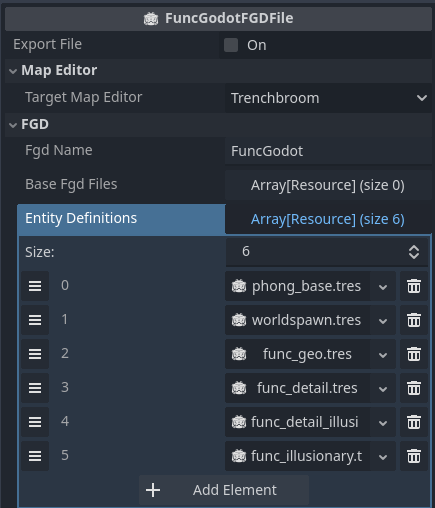This screenshot has width=435, height=508.
Task: Collapse the Entity Definitions array (size 6)
Action: point(328,219)
